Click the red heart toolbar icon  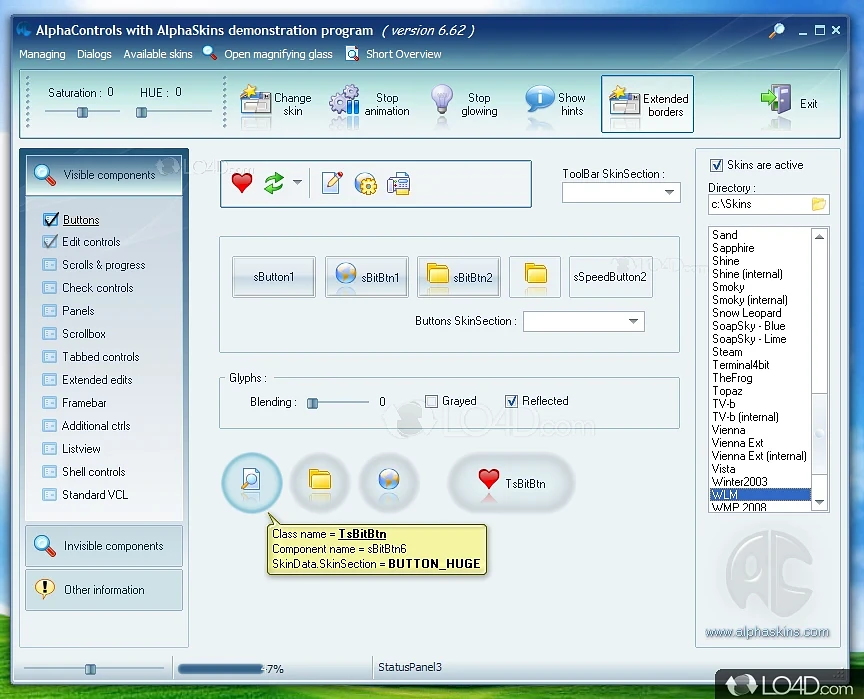click(x=242, y=183)
